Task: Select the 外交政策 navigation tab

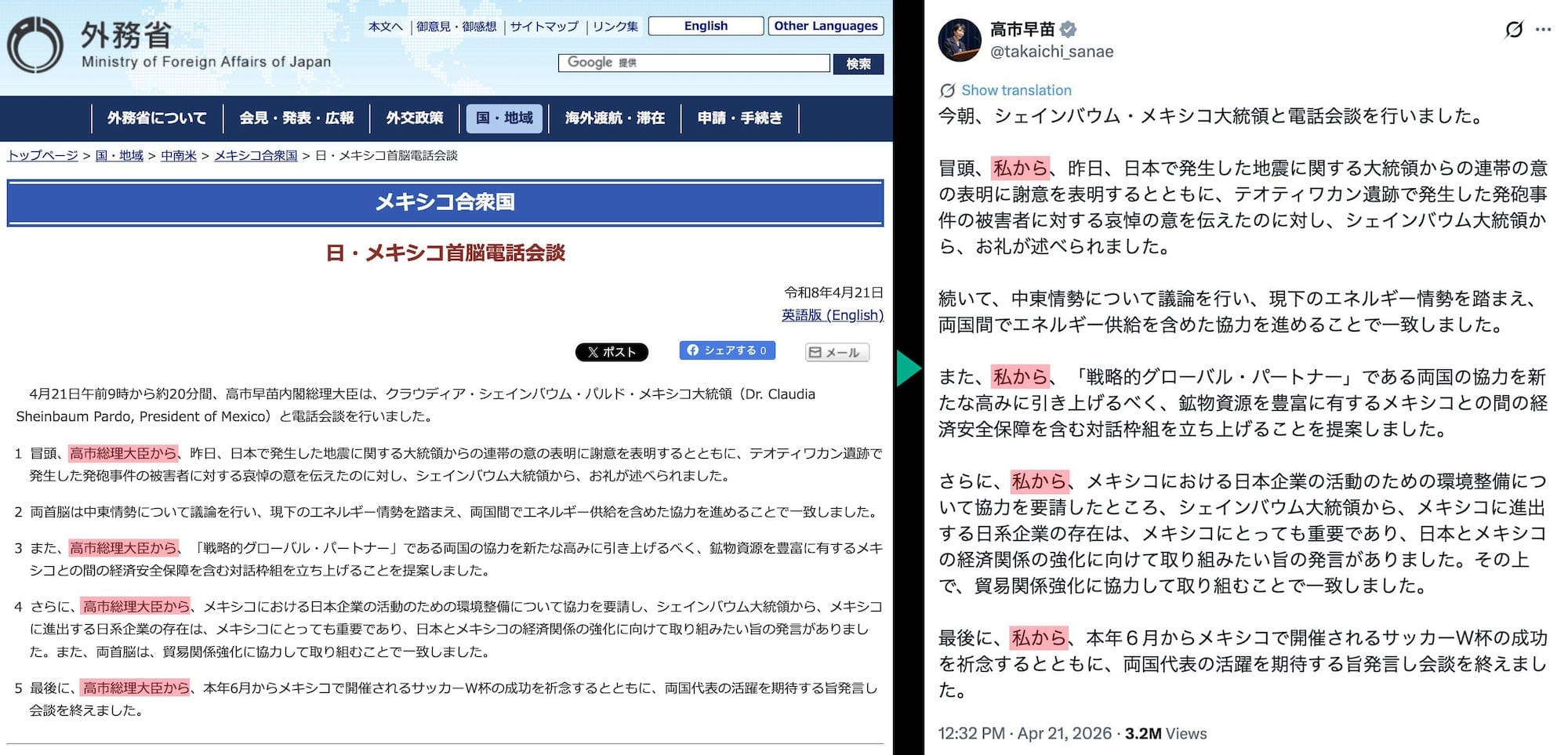Action: [415, 118]
